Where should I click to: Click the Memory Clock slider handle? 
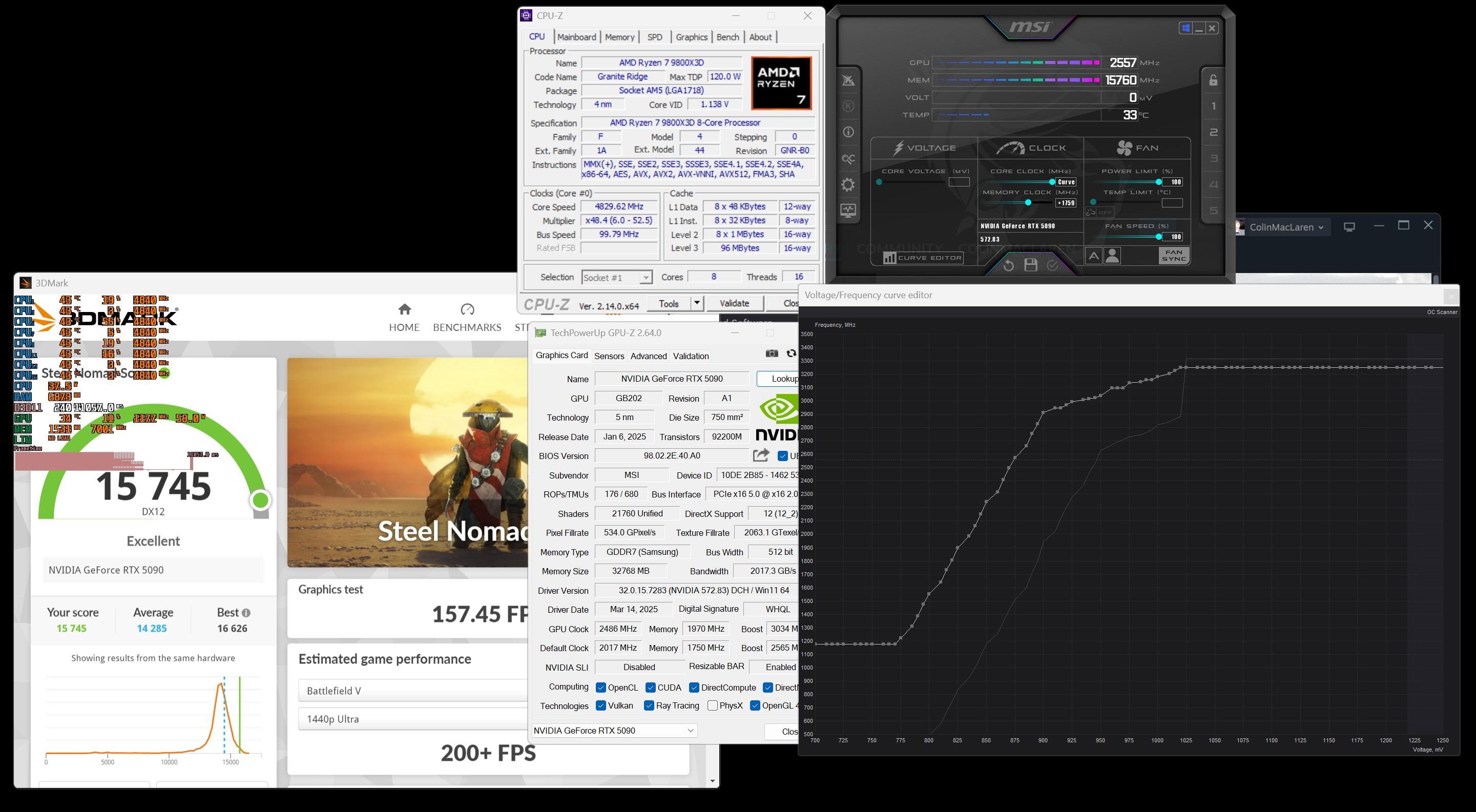1028,202
